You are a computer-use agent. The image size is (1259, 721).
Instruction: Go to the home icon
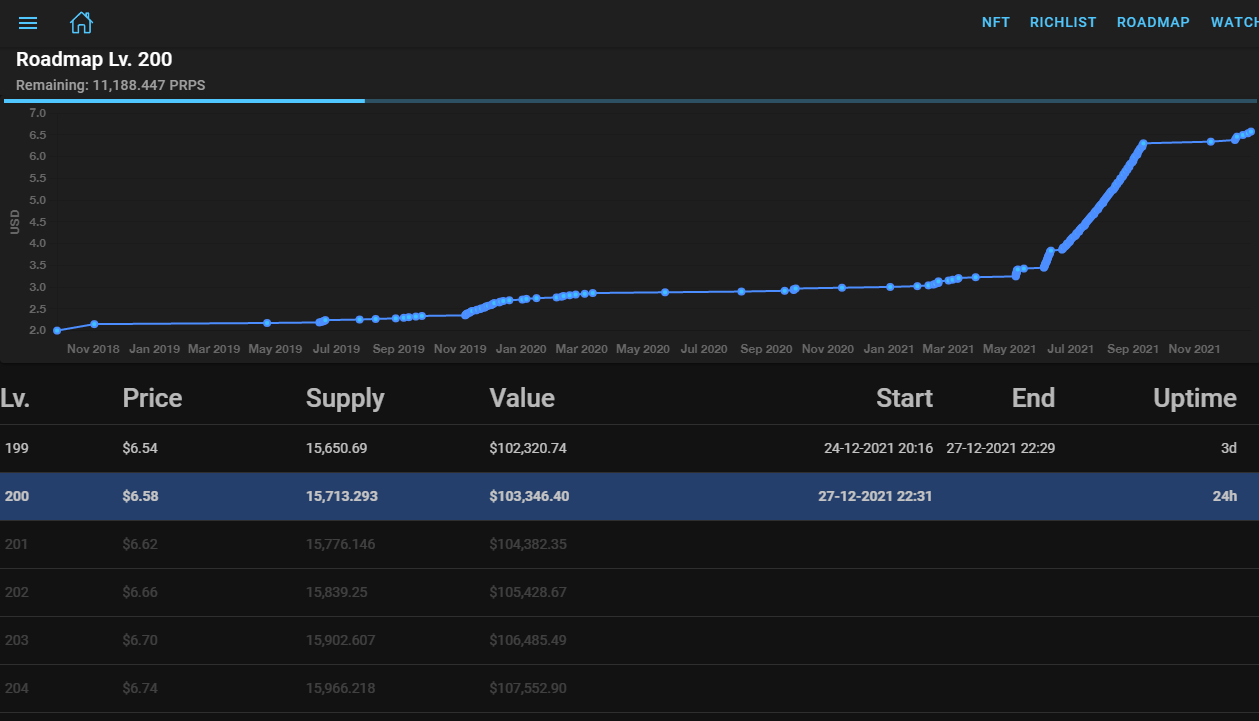[x=81, y=22]
